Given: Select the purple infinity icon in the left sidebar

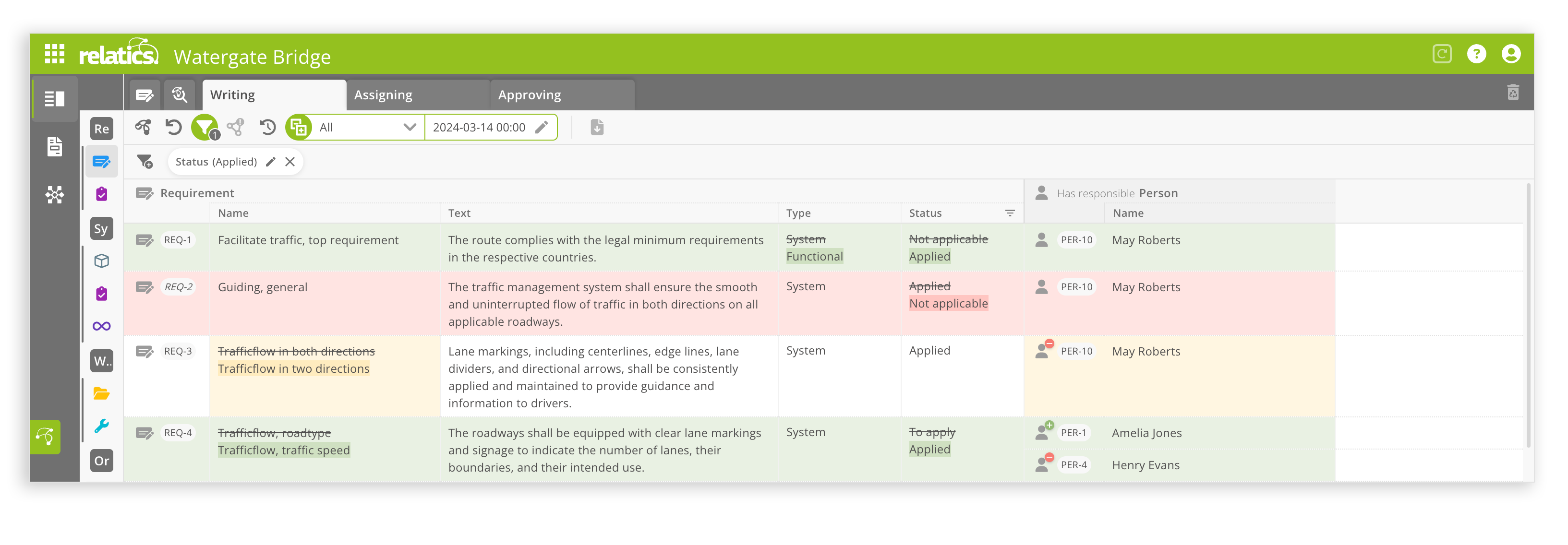Looking at the screenshot, I should point(102,326).
